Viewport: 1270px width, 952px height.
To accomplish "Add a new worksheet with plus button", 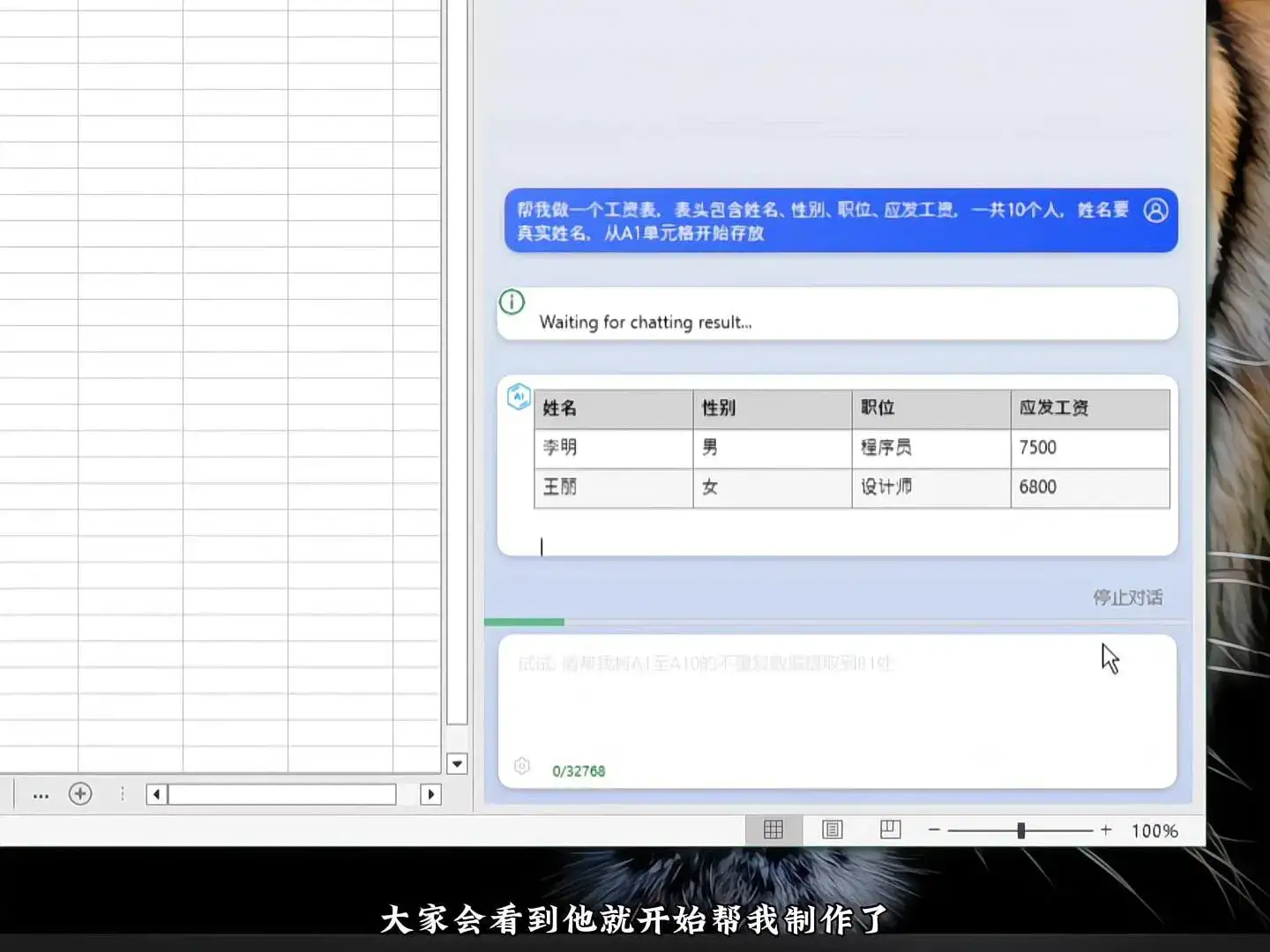I will pos(80,794).
